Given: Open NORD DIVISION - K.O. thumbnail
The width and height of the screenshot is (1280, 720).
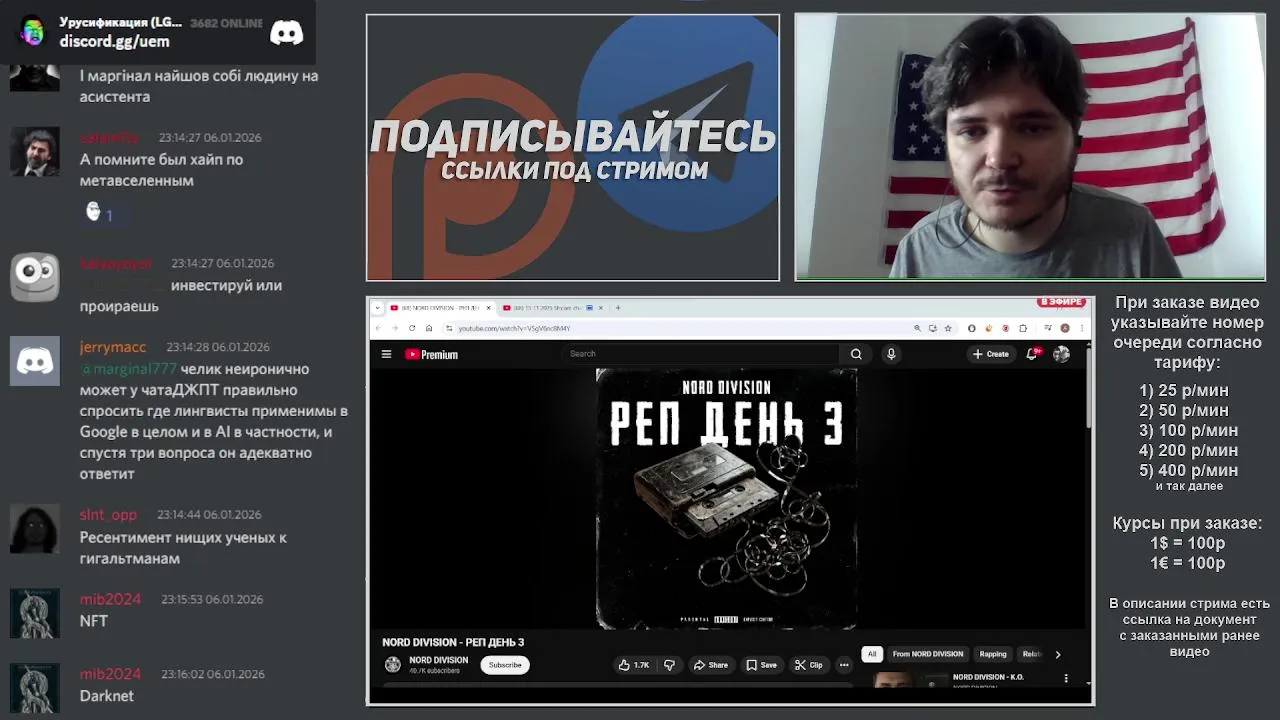Looking at the screenshot, I should click(909, 680).
